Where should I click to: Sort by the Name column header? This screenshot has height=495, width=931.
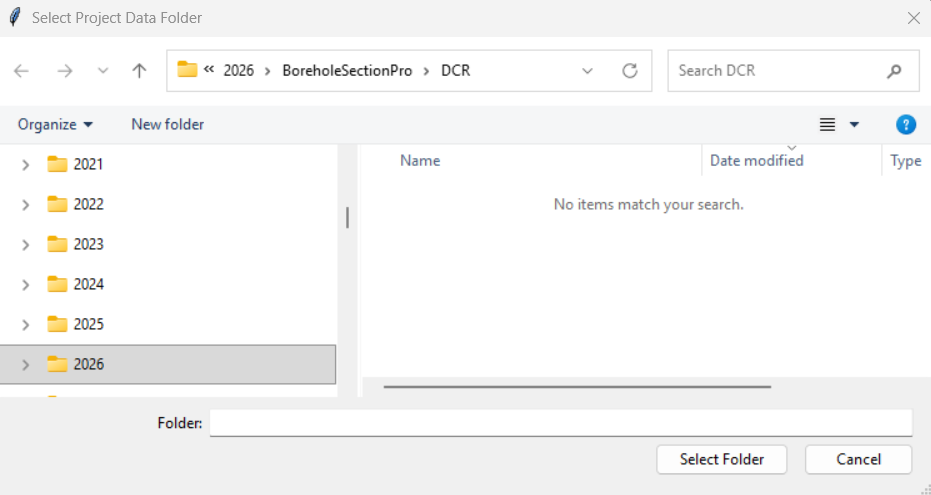click(420, 161)
